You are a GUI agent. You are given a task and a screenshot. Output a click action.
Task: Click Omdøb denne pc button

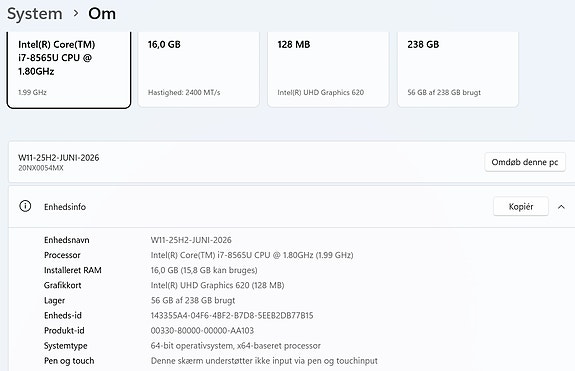[525, 162]
